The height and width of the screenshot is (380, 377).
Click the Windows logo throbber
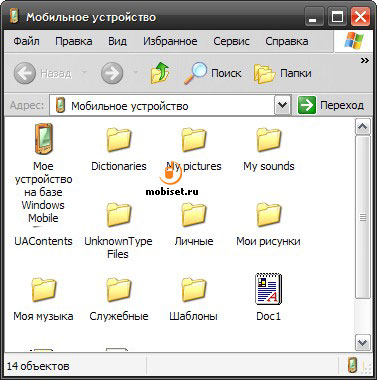[x=353, y=41]
